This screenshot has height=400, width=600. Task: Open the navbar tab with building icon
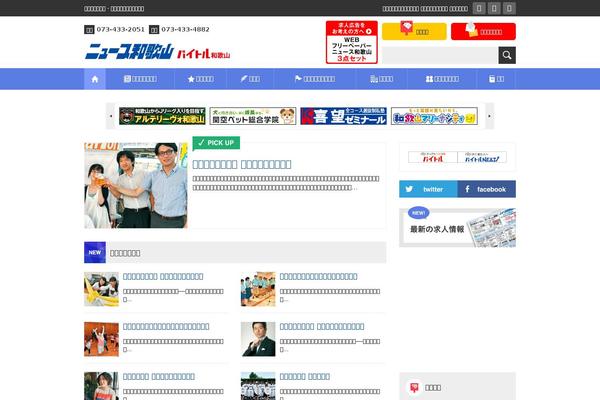(382, 79)
